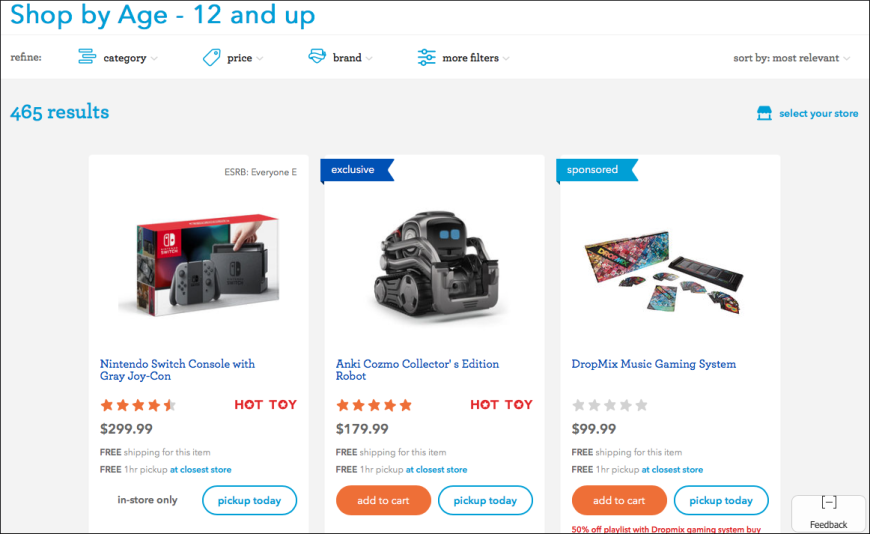
Task: Click the Feedback widget icon
Action: click(x=829, y=502)
